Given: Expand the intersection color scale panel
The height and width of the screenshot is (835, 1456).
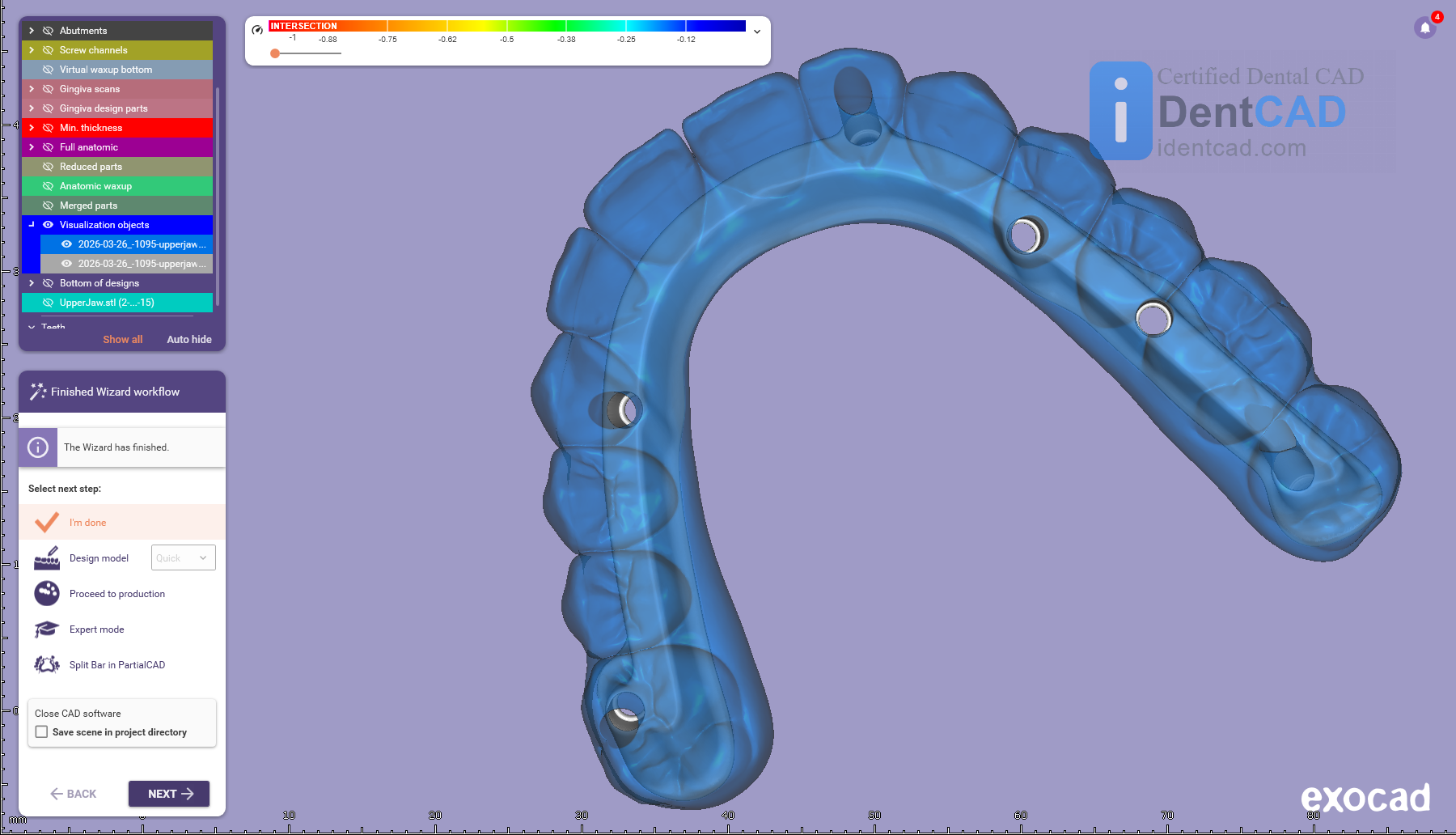Looking at the screenshot, I should (757, 32).
